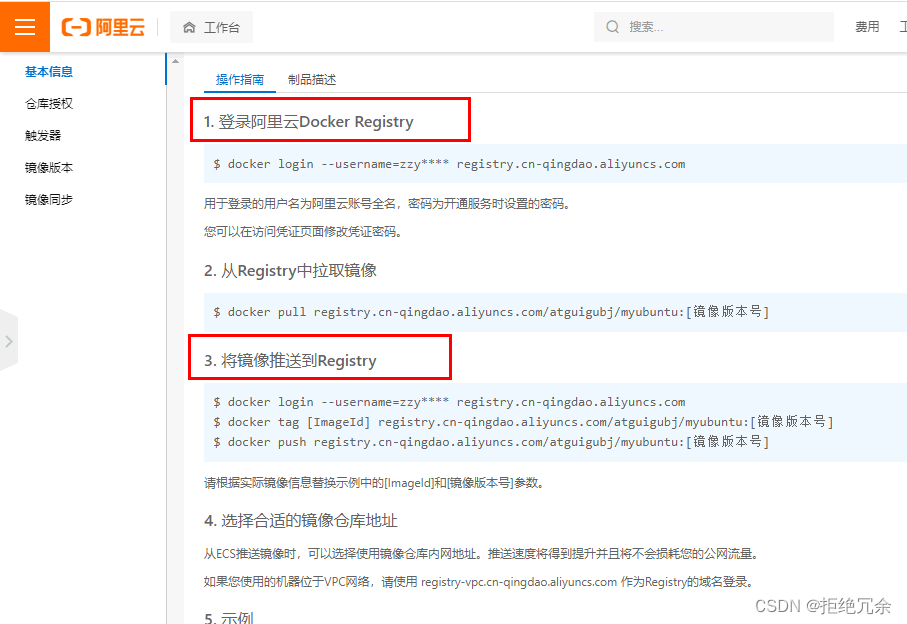907x624 pixels.
Task: Switch to the 操作指南 tab
Action: [239, 80]
